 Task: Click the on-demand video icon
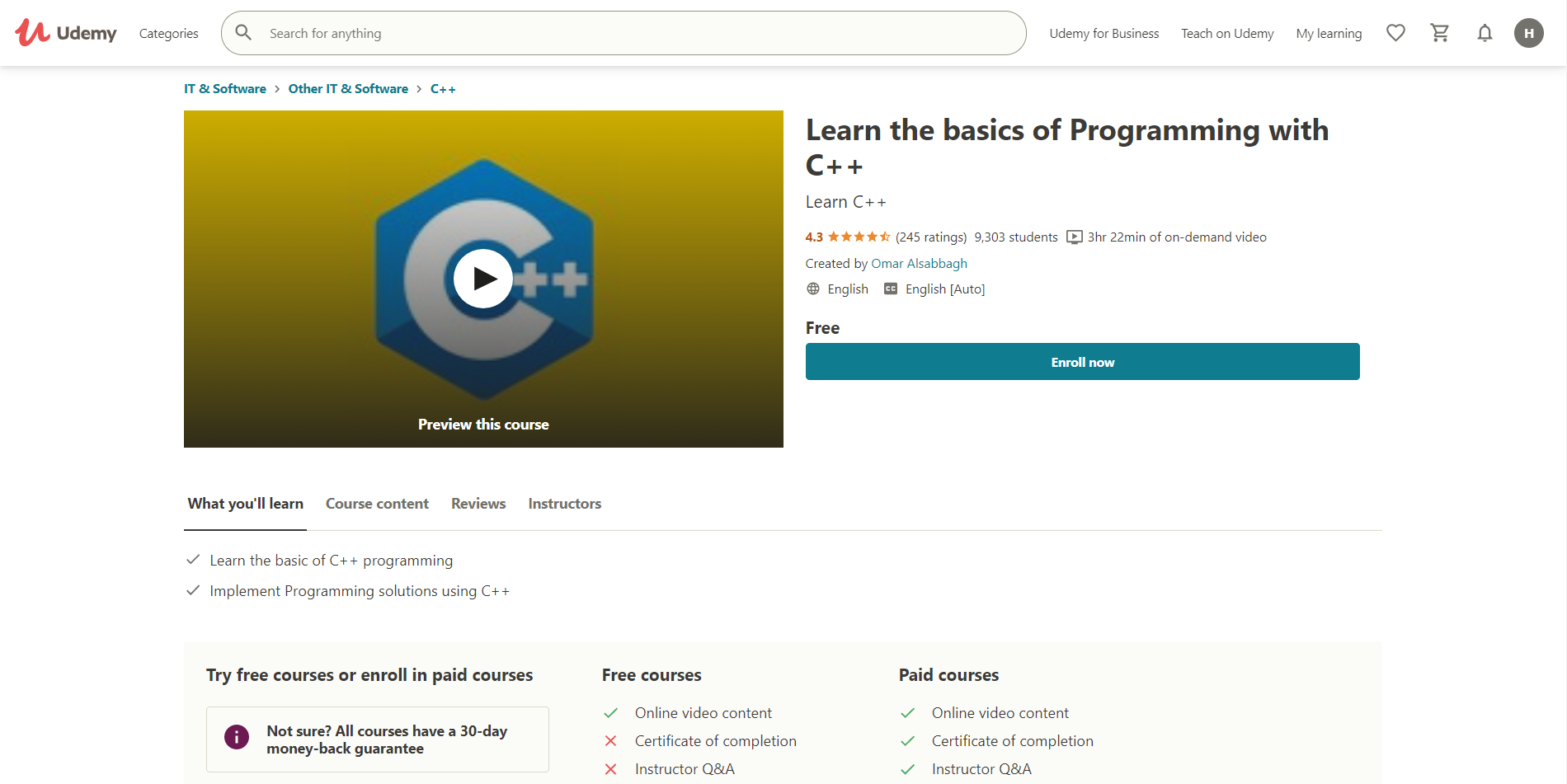[1074, 237]
